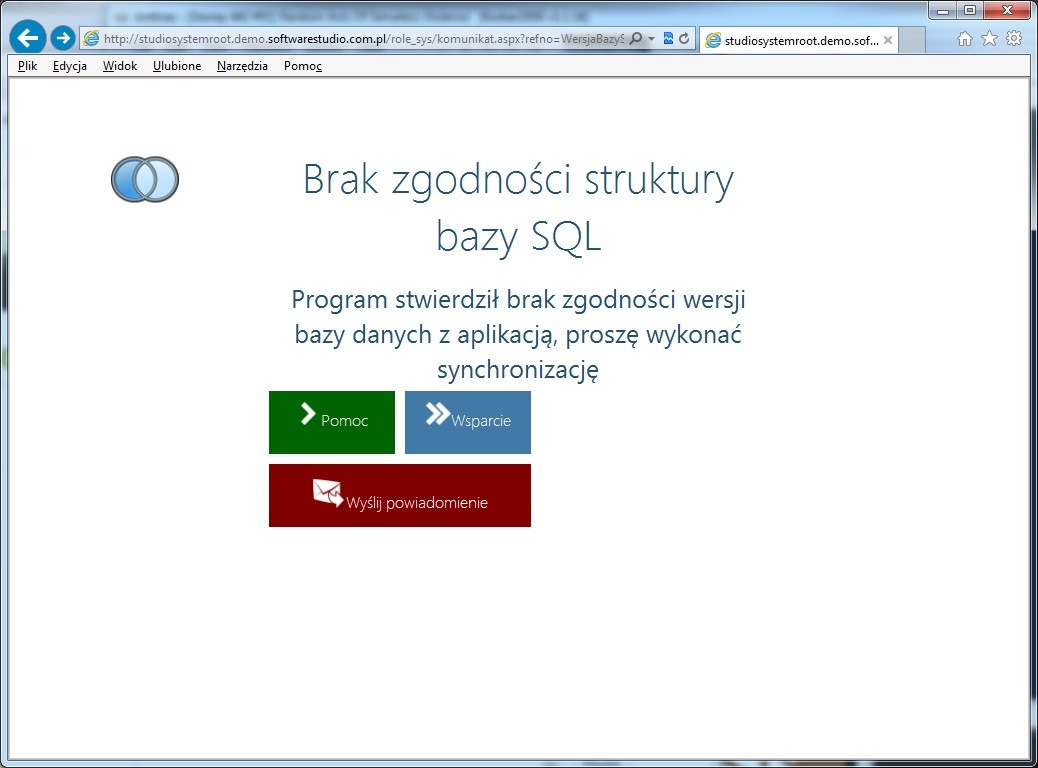This screenshot has width=1038, height=768.
Task: Click the double-chevron icon on Wsparcie tile
Action: pos(438,414)
